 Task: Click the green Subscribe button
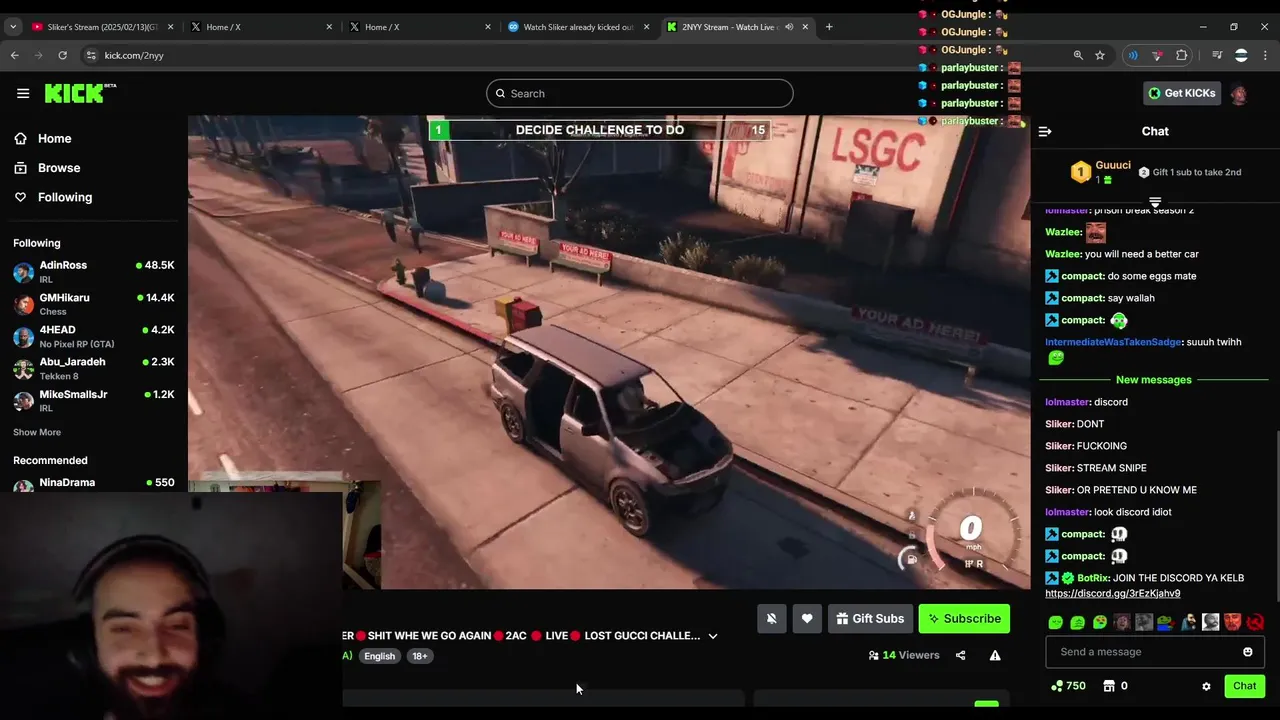pyautogui.click(x=964, y=619)
